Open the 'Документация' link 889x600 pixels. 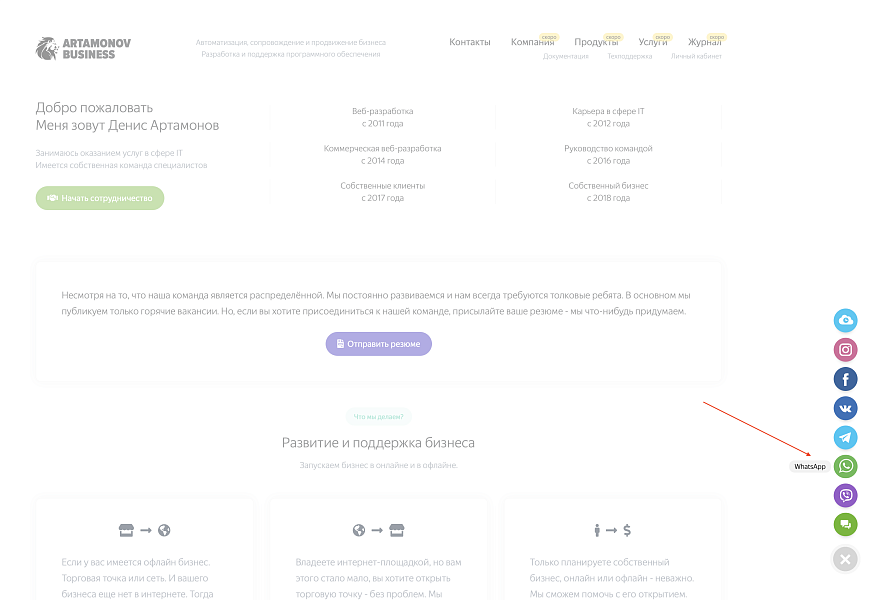coord(565,56)
